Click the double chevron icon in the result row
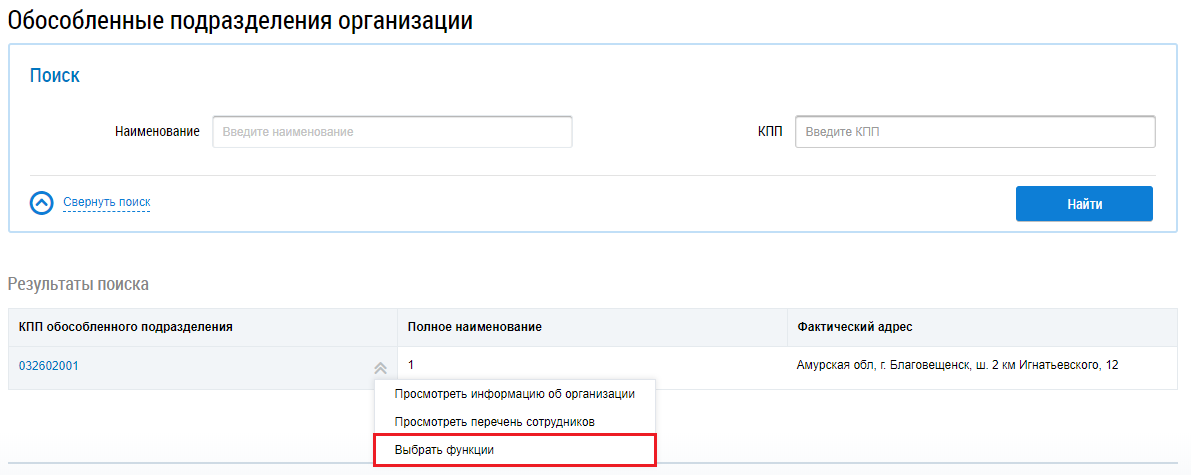This screenshot has height=475, width=1191. [380, 368]
